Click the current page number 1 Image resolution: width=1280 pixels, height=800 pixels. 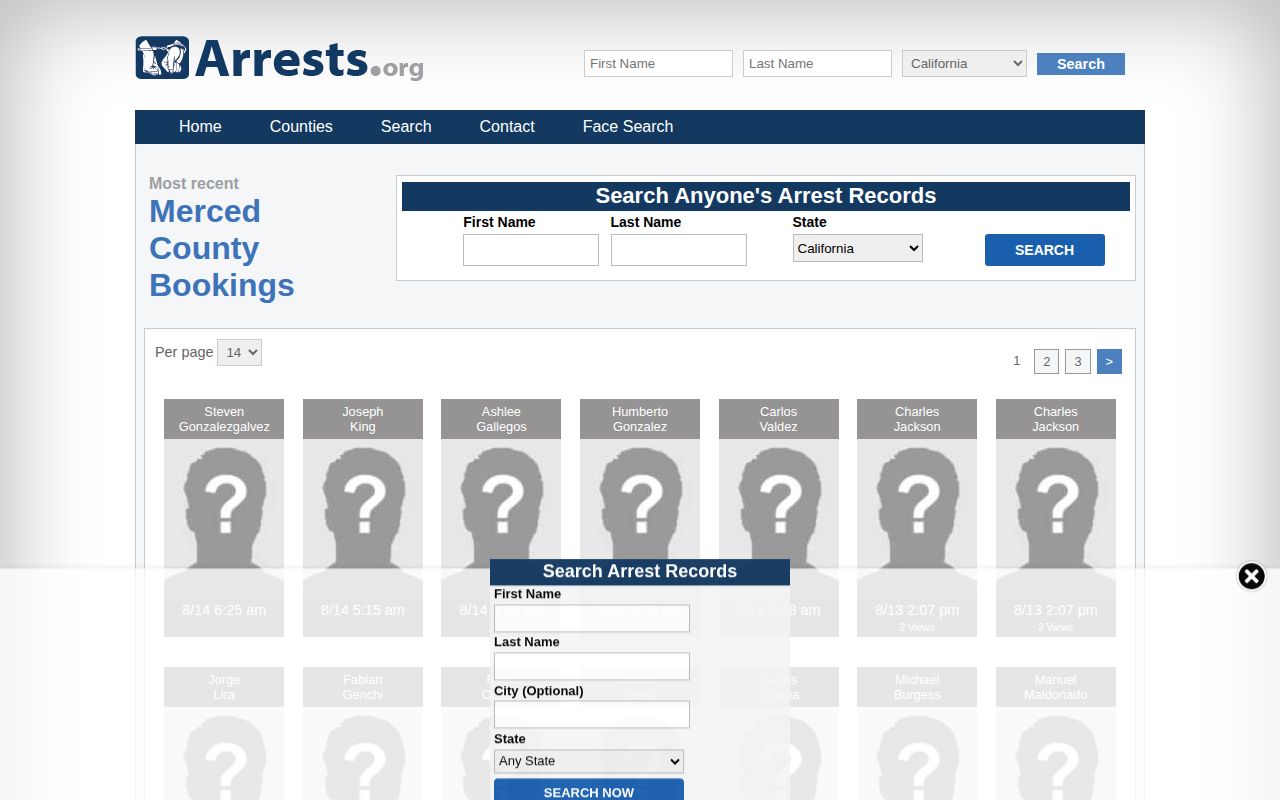click(x=1017, y=361)
